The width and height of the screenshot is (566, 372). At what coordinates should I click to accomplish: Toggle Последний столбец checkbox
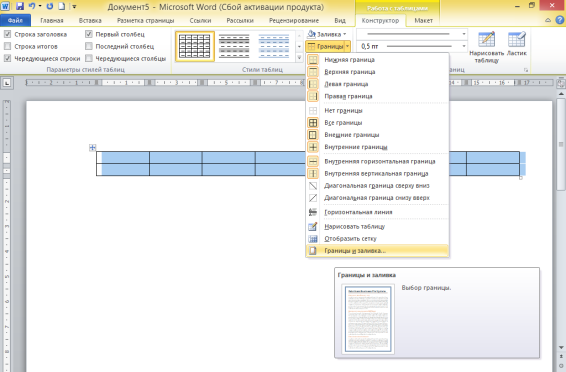89,46
